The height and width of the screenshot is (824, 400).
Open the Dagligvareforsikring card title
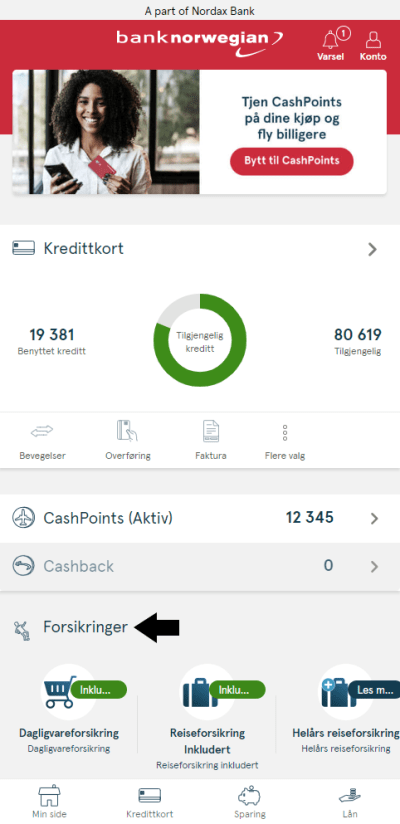[69, 733]
